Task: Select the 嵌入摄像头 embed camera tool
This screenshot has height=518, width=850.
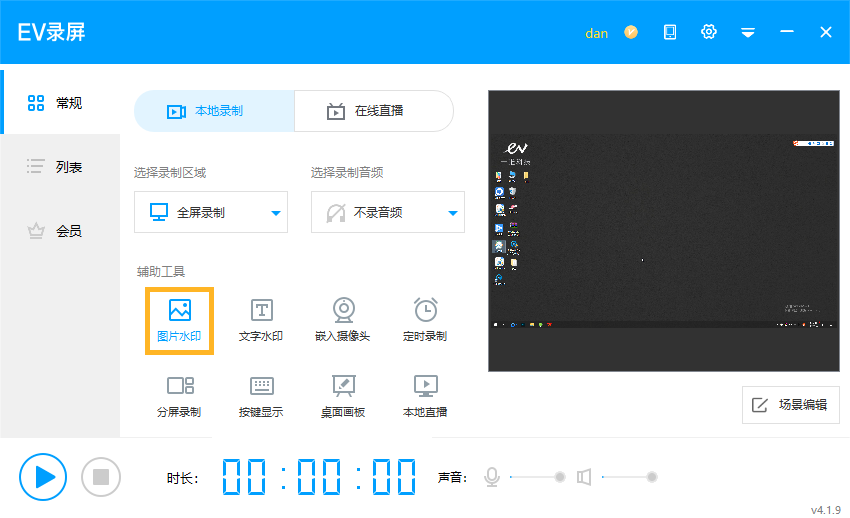Action: [343, 321]
